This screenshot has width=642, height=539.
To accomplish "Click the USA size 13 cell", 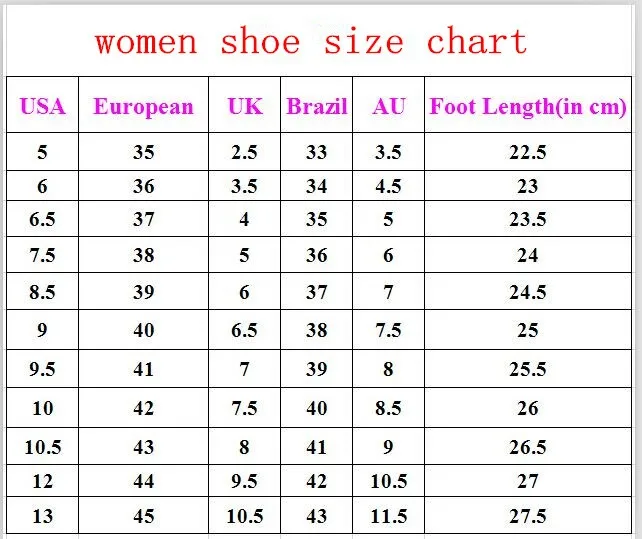I will click(x=43, y=516).
